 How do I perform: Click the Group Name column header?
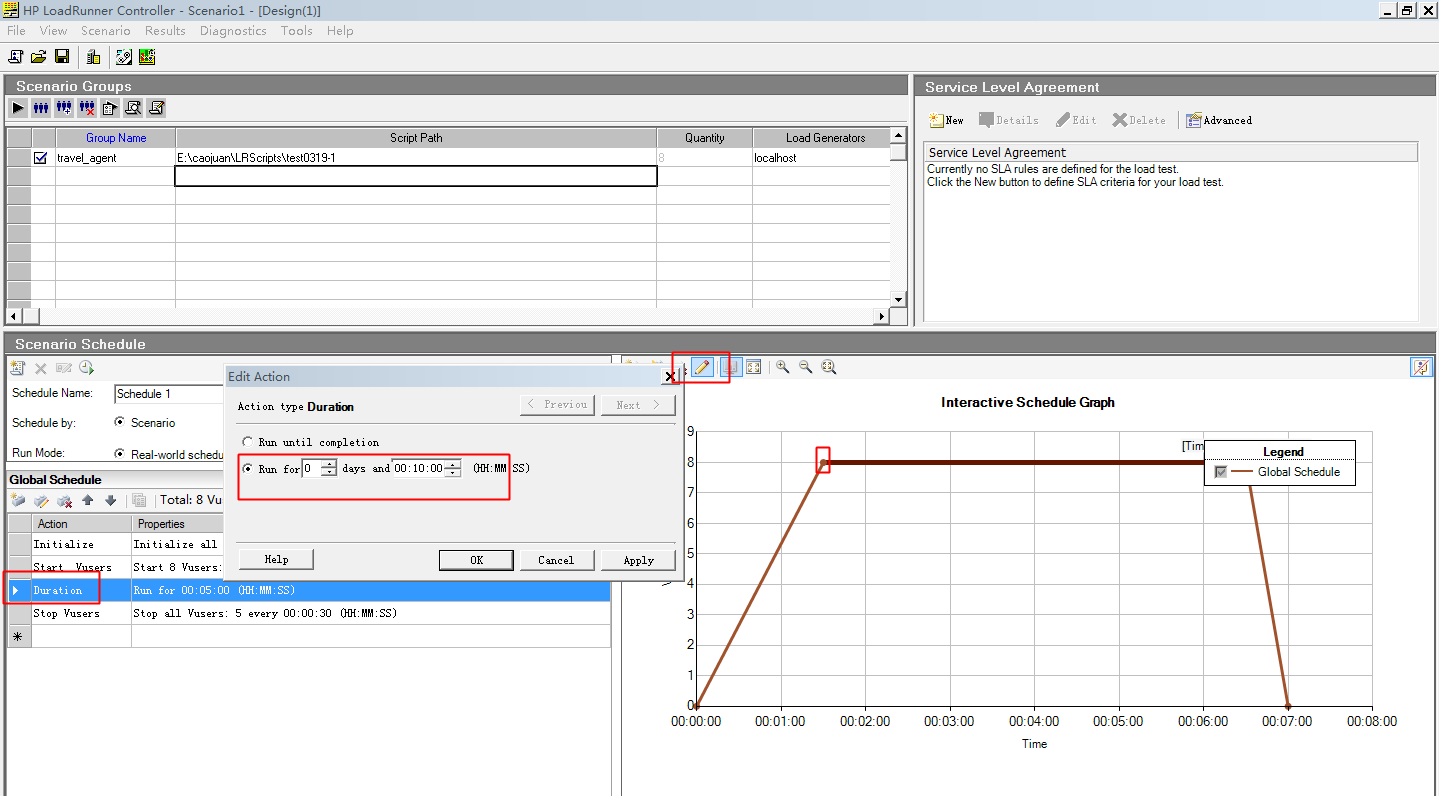(x=116, y=138)
